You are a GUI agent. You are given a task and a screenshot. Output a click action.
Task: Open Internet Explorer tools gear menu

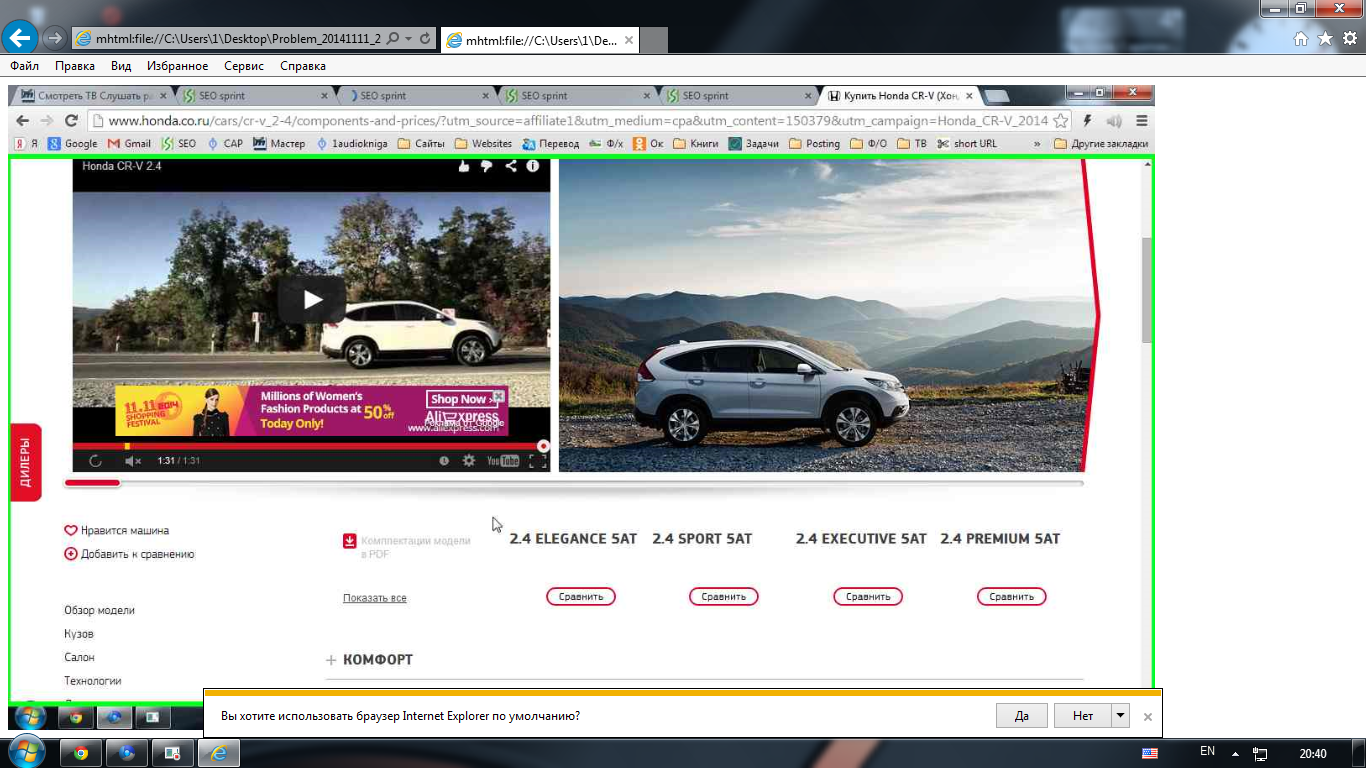coord(1349,39)
